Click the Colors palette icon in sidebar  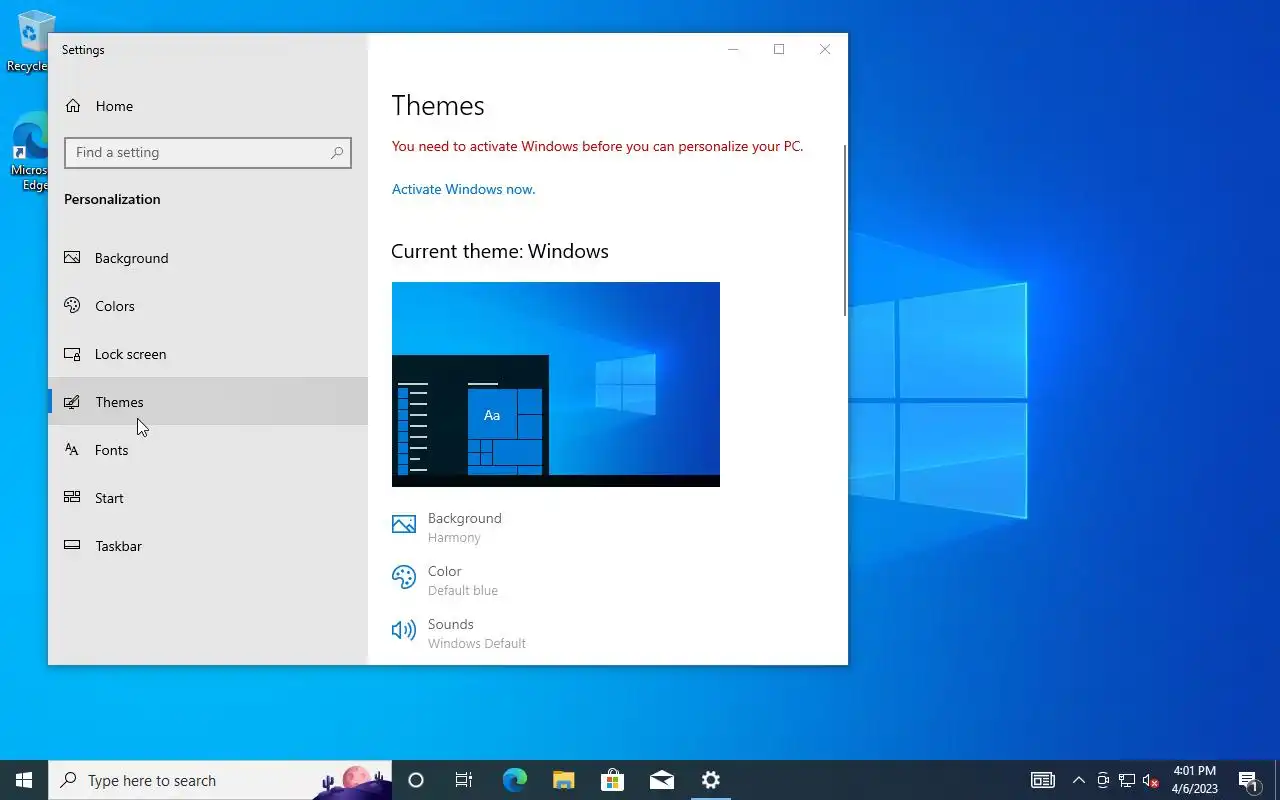point(72,306)
